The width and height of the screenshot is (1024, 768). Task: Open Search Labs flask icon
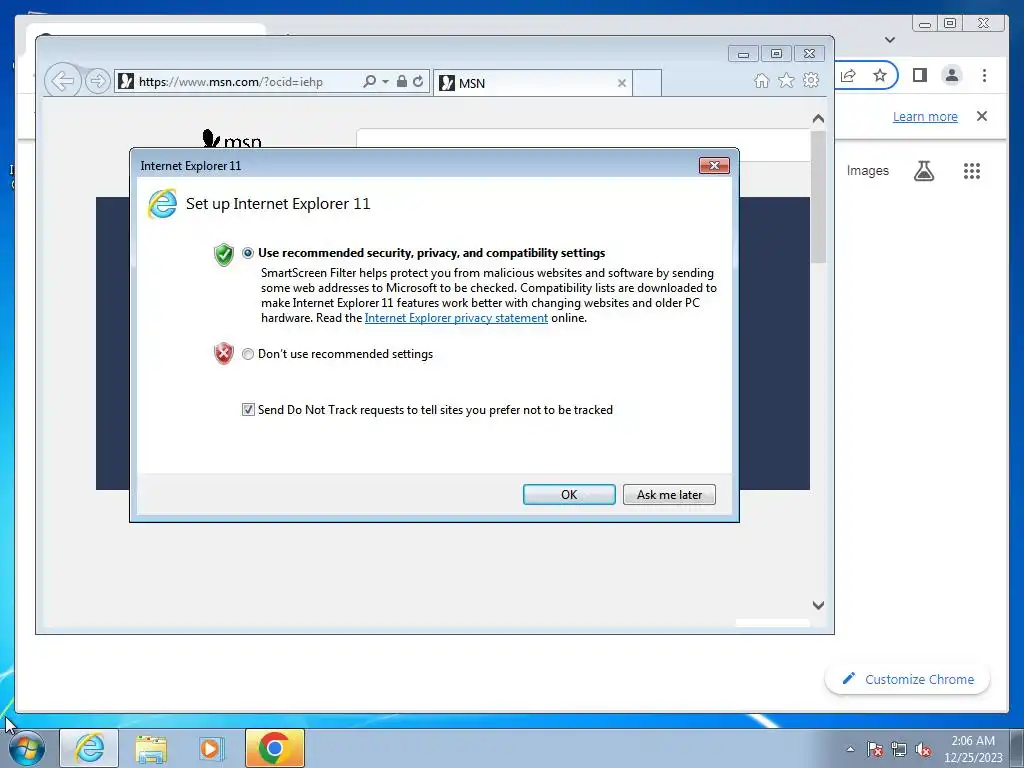(923, 170)
